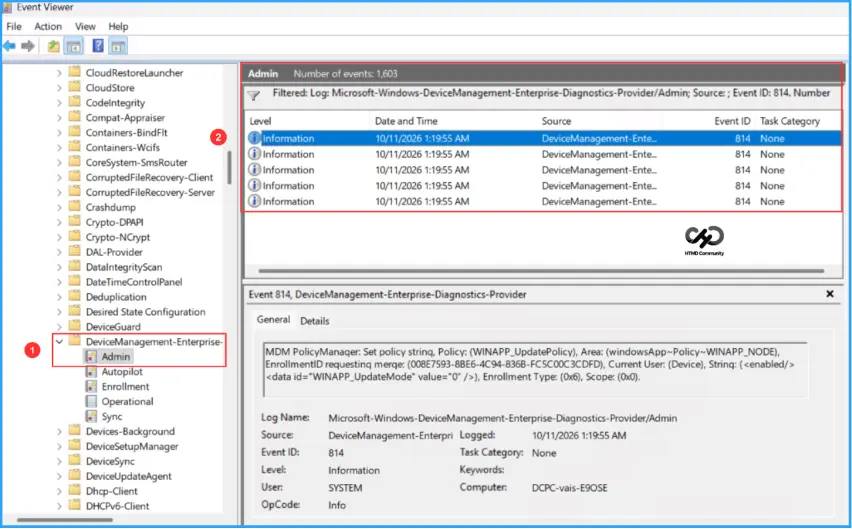This screenshot has height=529, width=852.
Task: Expand the CloudStore node
Action: 59,87
